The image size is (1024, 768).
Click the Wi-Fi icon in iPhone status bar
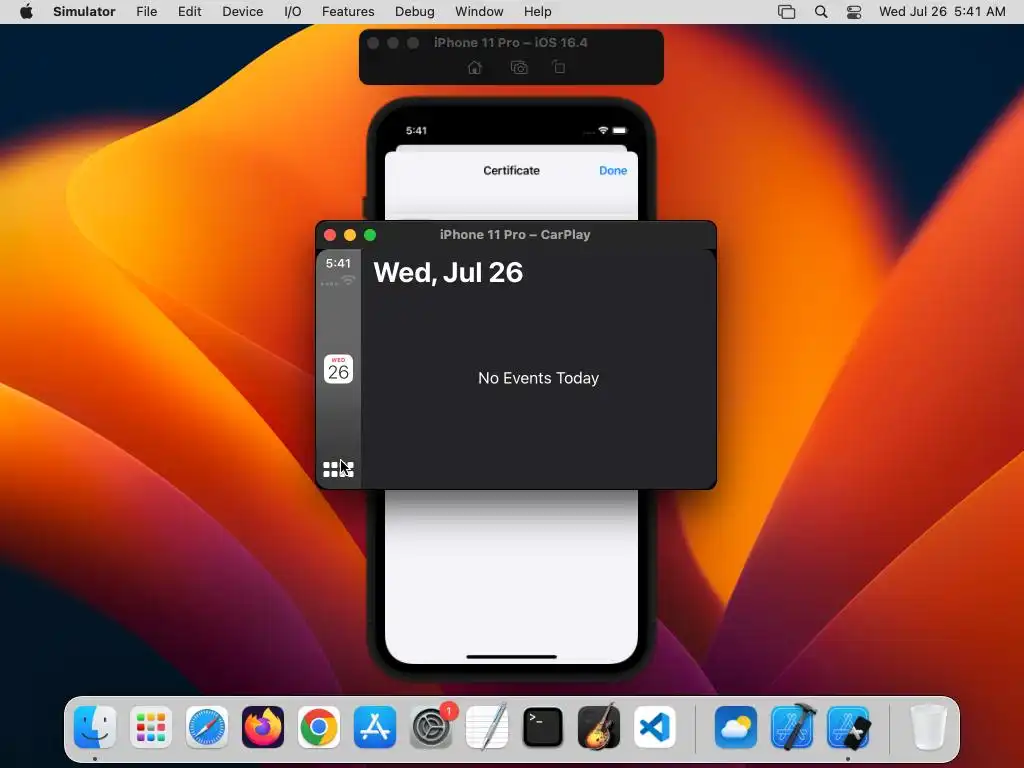coord(603,131)
